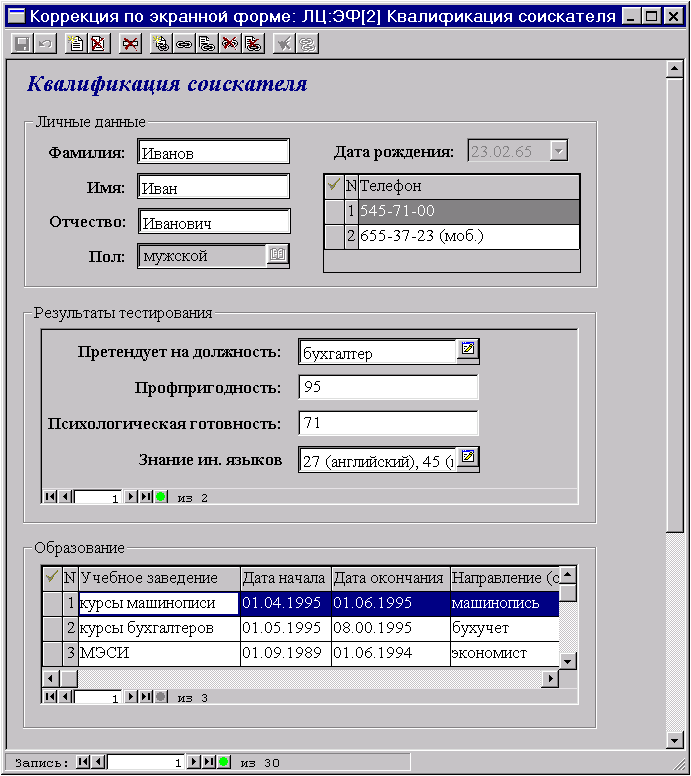Click the new linked record icon with star
This screenshot has width=691, height=776.
(161, 44)
